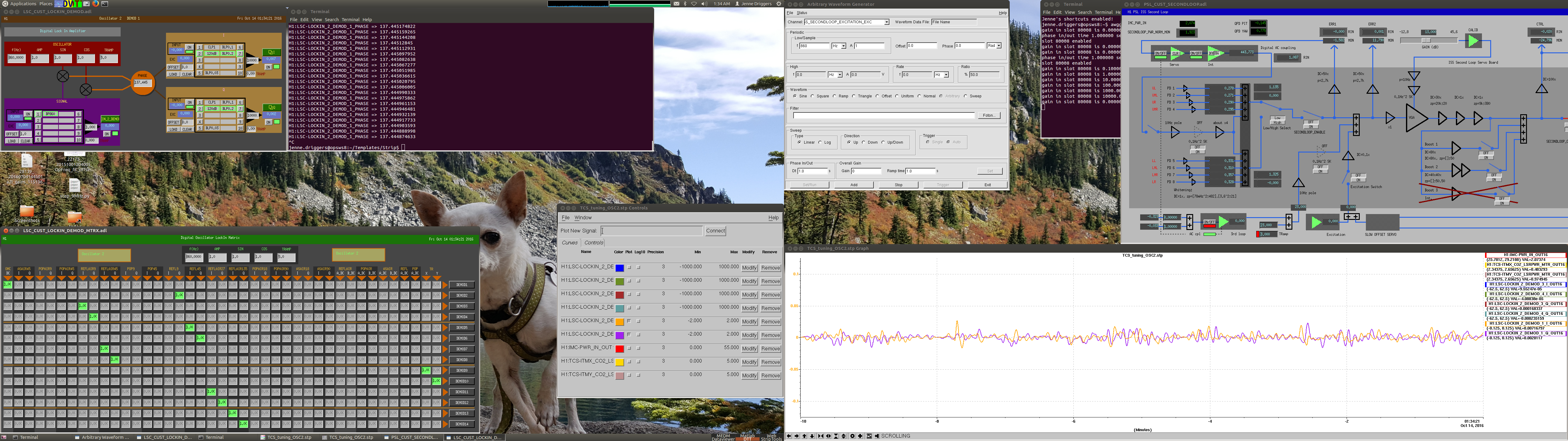Open the Screenshots folder on the desktop
The height and width of the screenshot is (441, 1568).
point(27,211)
